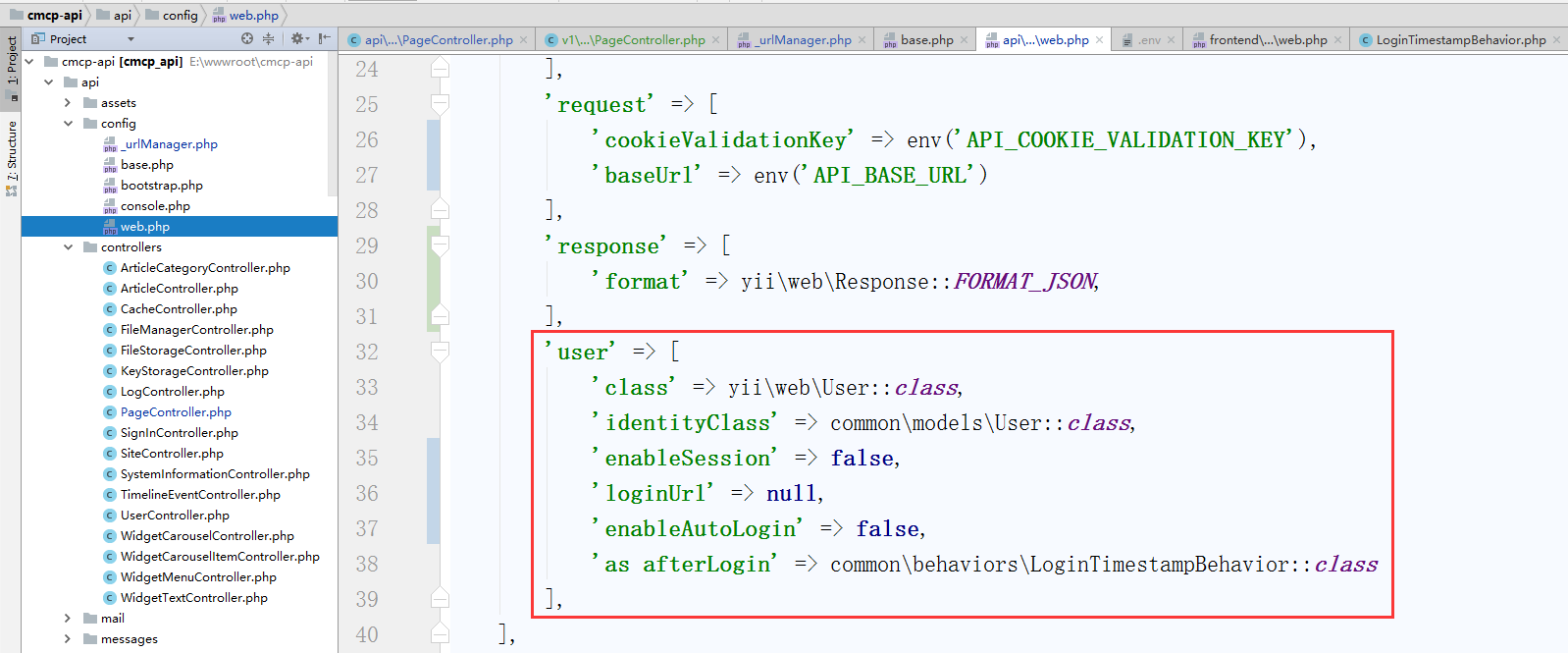Collapse the config folder
Viewport: 1568px width, 653px height.
[68, 124]
